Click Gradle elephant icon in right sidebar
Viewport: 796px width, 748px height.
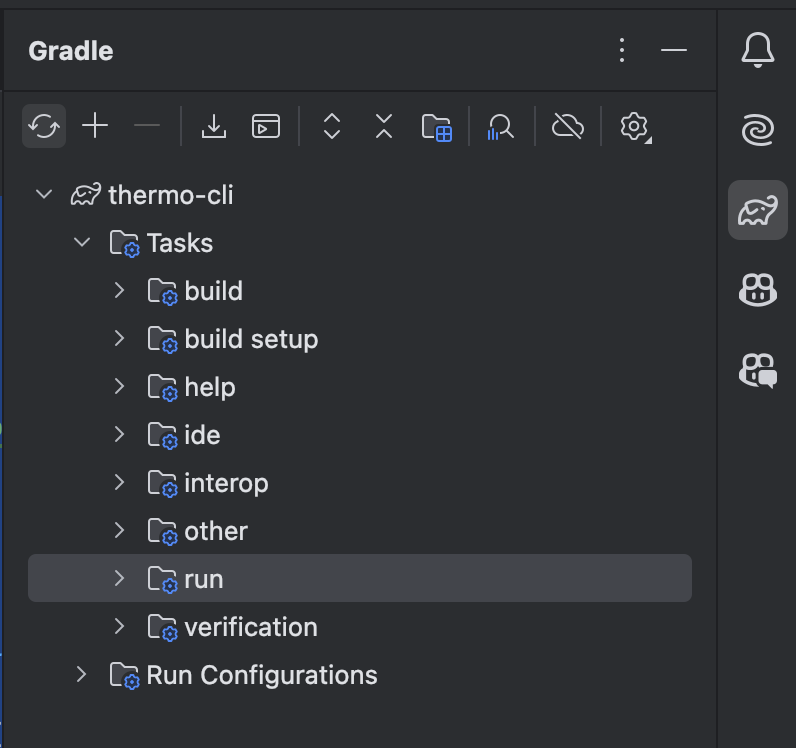click(757, 210)
